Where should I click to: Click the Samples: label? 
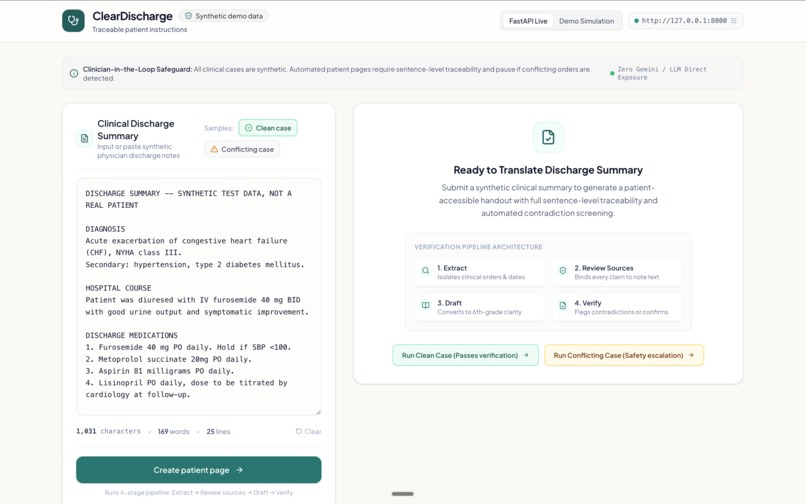click(218, 128)
